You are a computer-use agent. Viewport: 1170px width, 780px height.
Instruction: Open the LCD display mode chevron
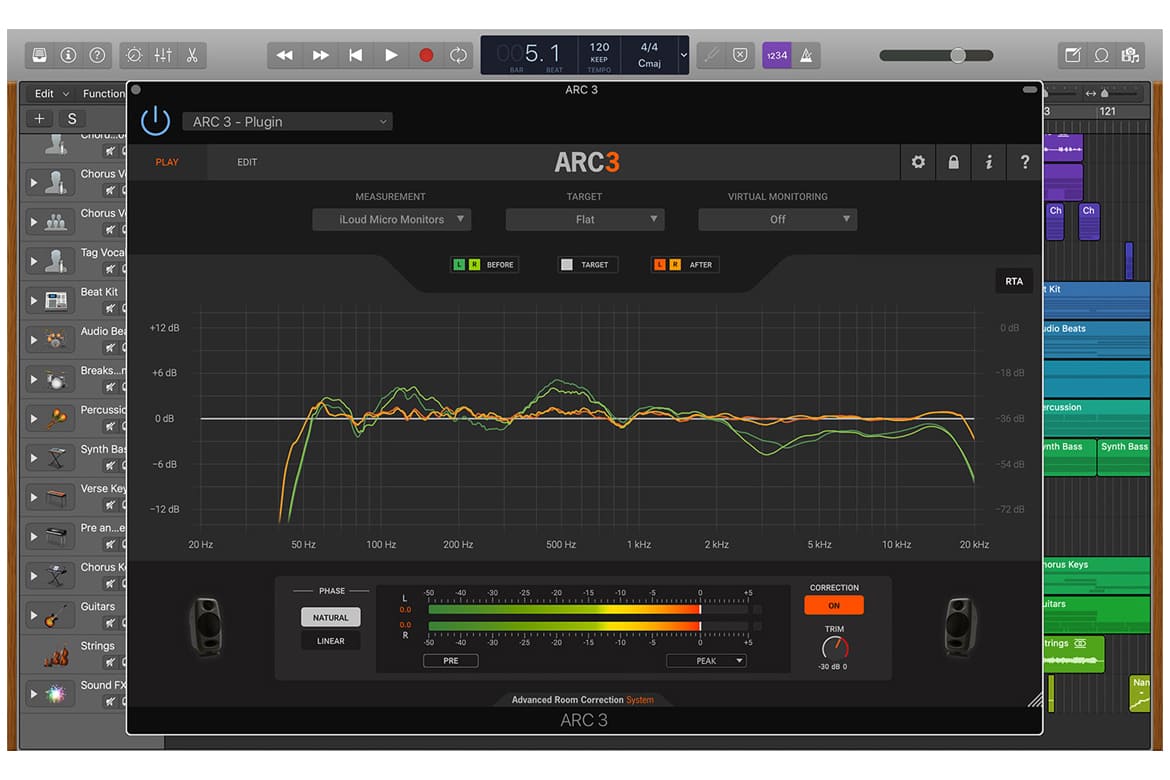point(683,54)
